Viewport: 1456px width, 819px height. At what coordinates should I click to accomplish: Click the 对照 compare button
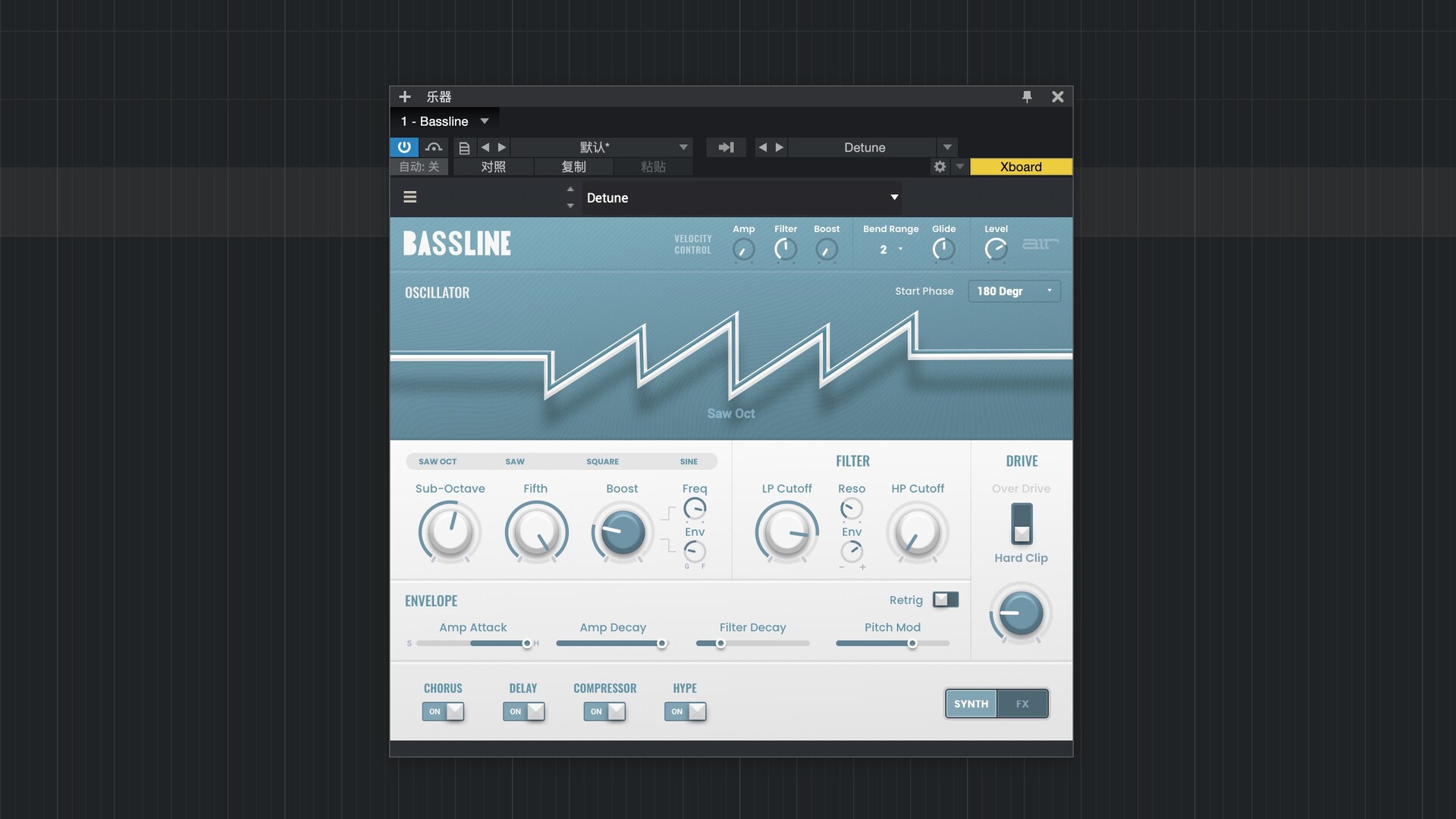point(493,167)
